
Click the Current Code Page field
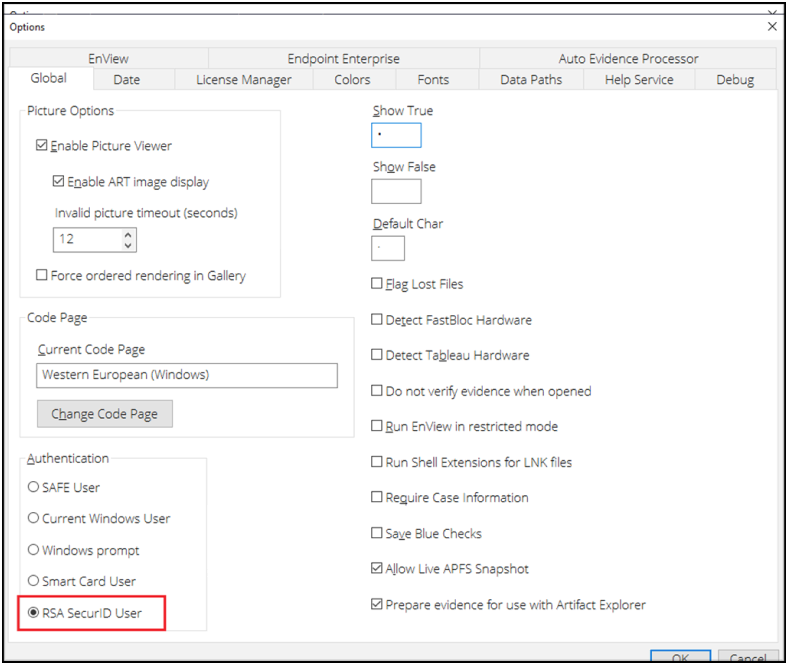(187, 376)
